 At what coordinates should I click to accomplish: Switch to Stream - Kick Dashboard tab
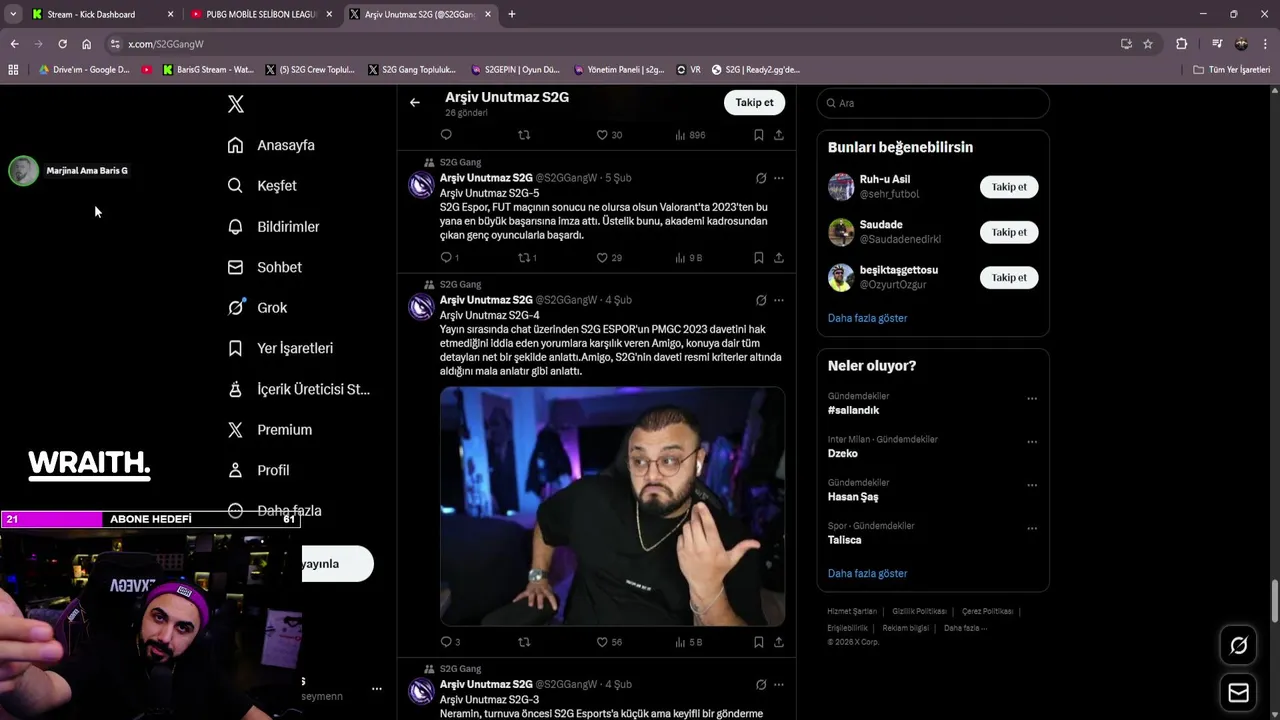click(x=104, y=14)
